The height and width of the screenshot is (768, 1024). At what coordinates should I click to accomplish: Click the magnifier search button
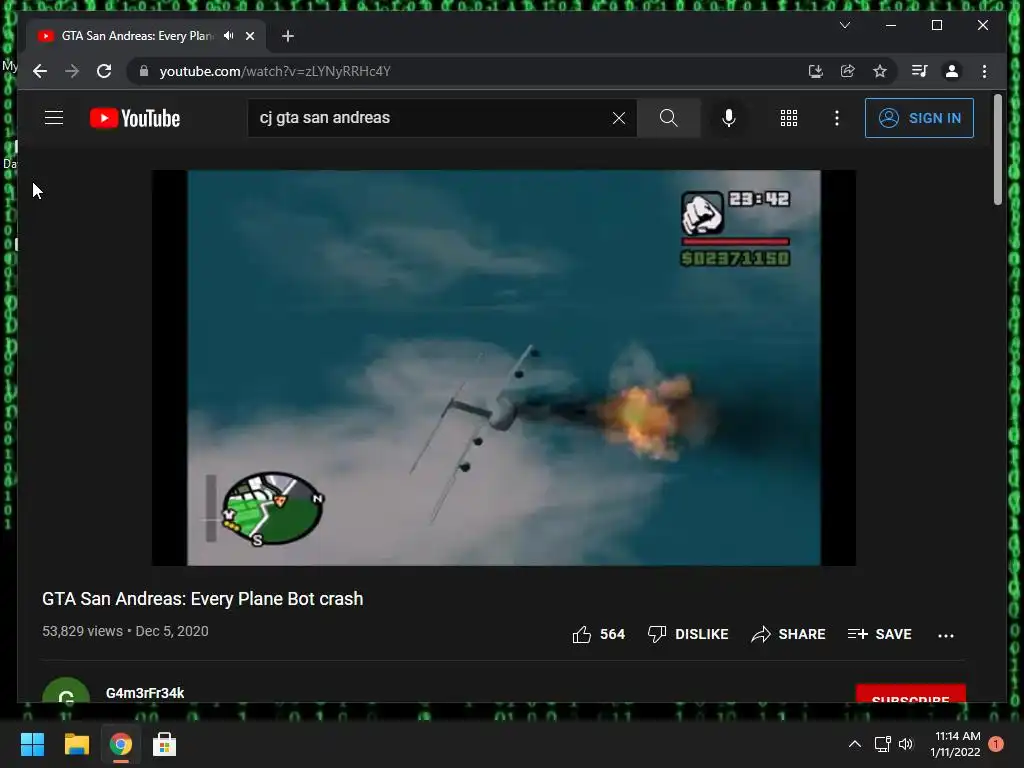click(668, 118)
